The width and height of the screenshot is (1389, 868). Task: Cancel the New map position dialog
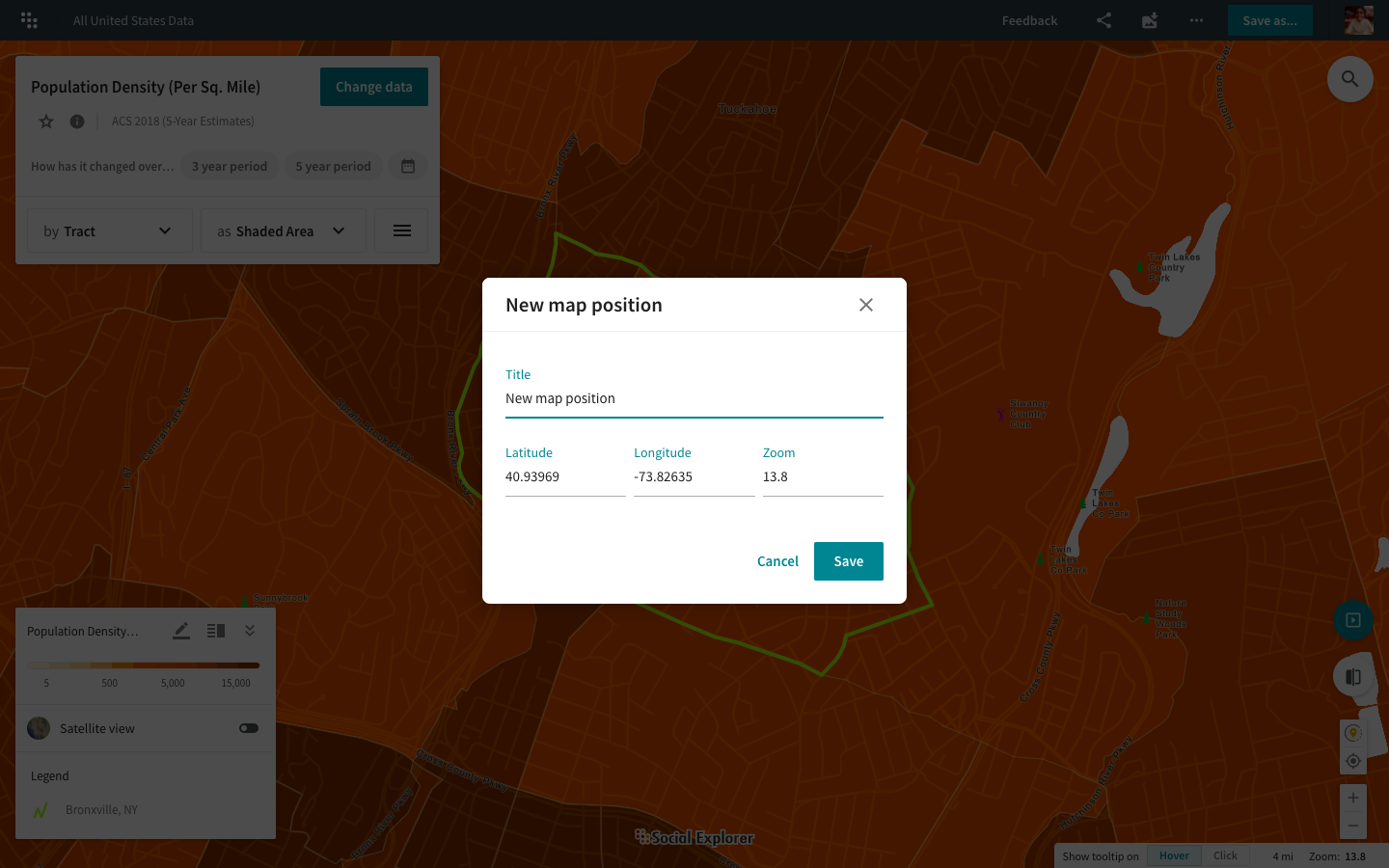[777, 560]
